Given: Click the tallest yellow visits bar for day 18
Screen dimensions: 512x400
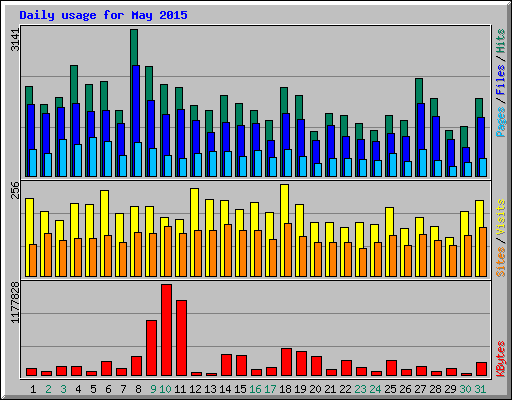Looking at the screenshot, I should coord(285,203).
